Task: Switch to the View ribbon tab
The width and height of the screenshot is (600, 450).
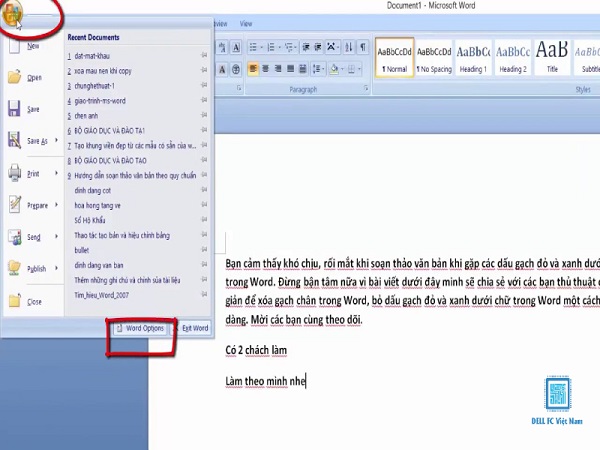Action: pyautogui.click(x=246, y=24)
